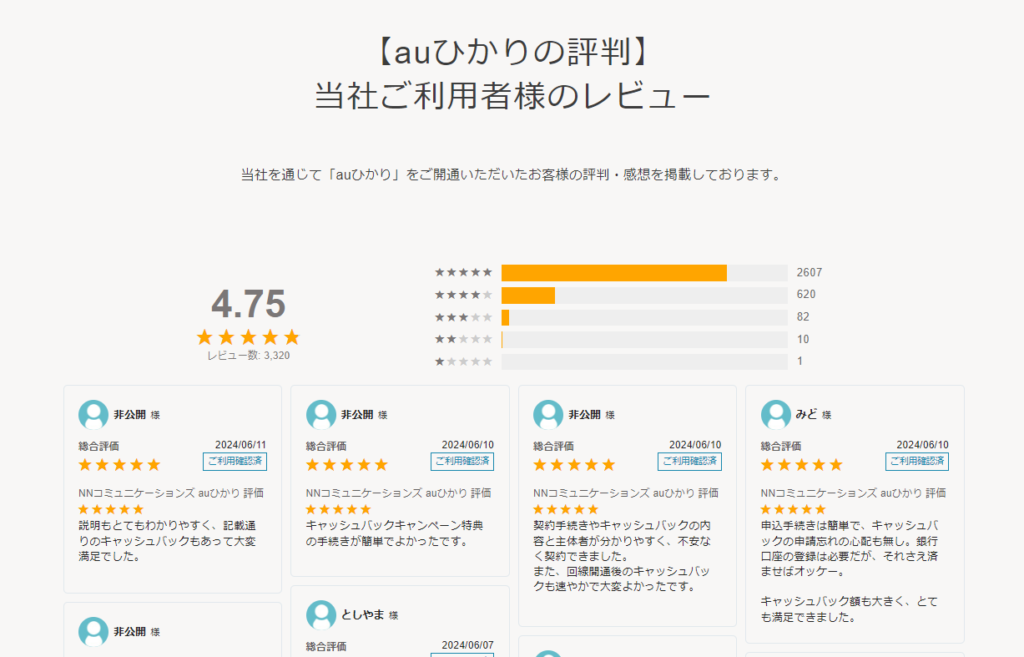Click the 当社ご利用者様のレビュー heading

pyautogui.click(x=513, y=96)
